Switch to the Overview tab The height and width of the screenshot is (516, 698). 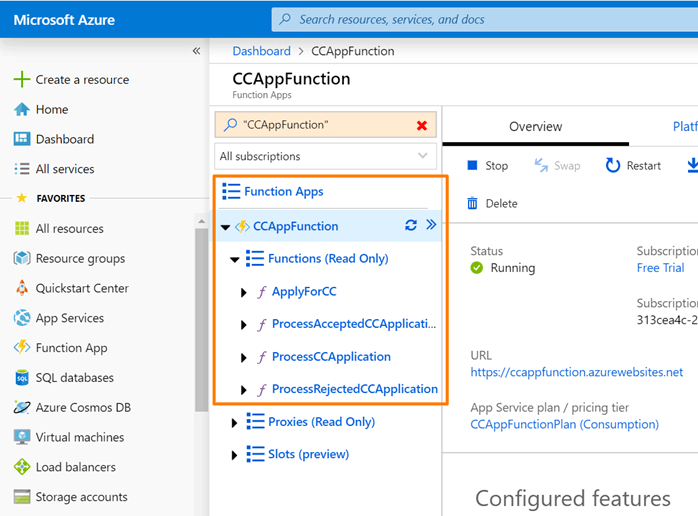[535, 127]
